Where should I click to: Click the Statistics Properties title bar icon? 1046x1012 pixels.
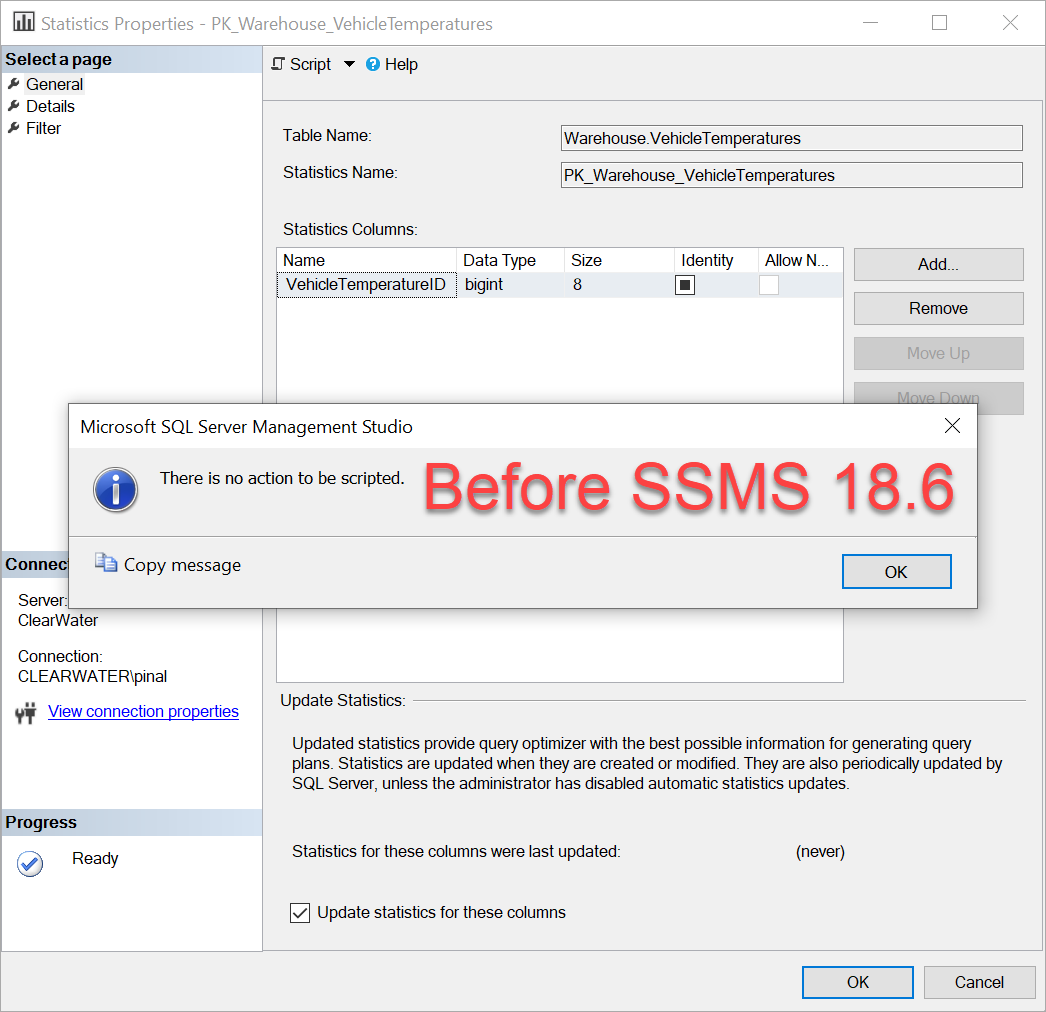[23, 22]
